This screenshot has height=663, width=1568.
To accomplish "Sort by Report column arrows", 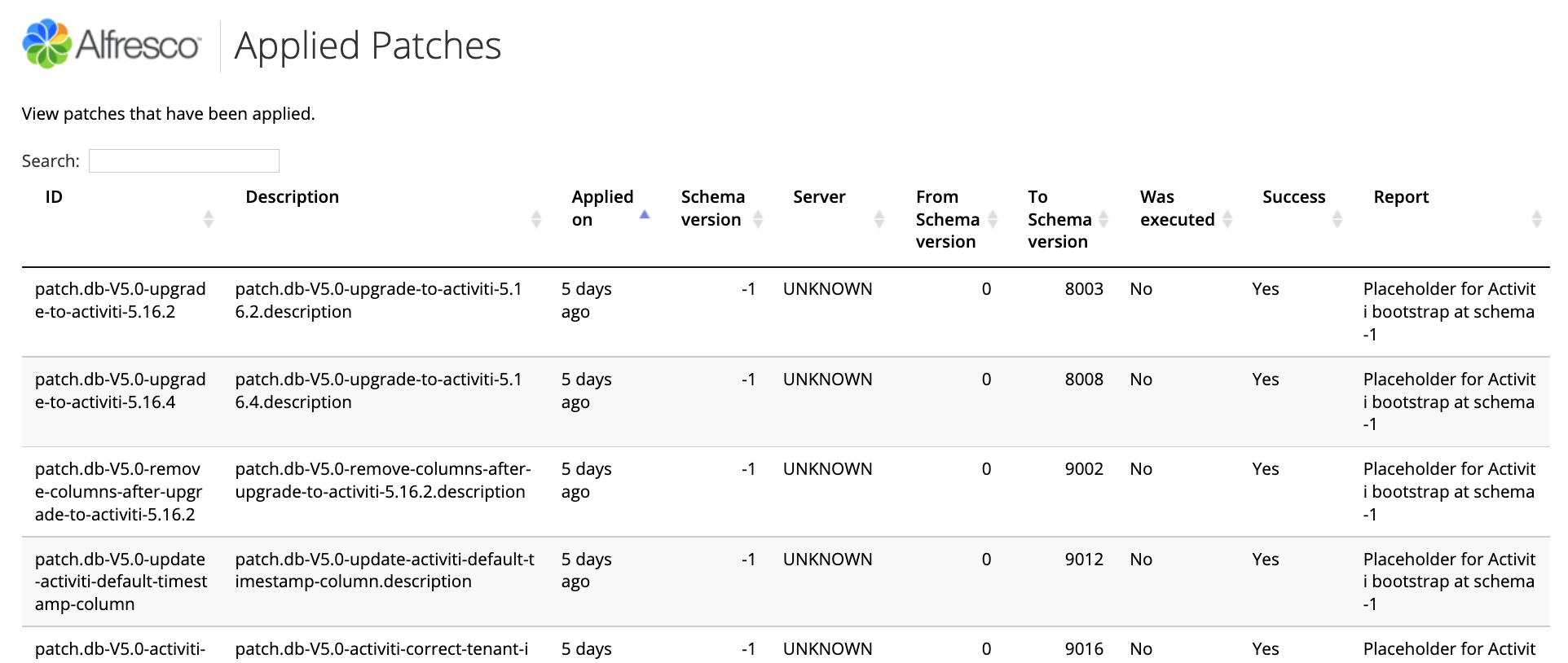I will tap(1537, 219).
